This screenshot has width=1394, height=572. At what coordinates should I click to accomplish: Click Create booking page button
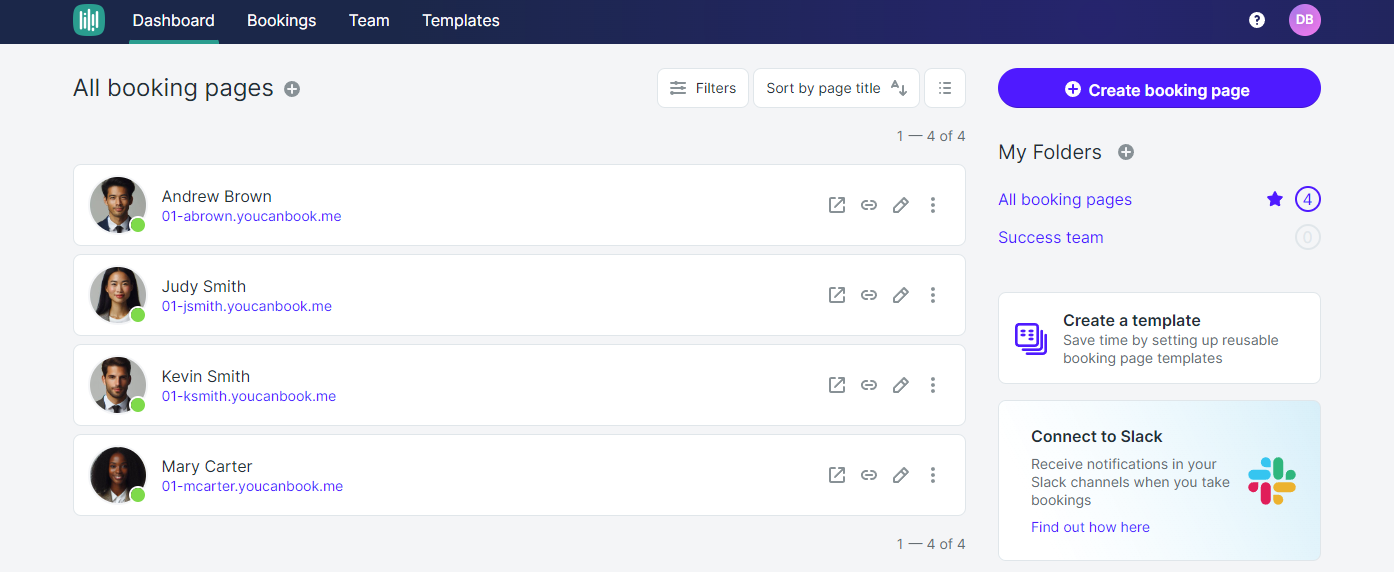pyautogui.click(x=1159, y=88)
